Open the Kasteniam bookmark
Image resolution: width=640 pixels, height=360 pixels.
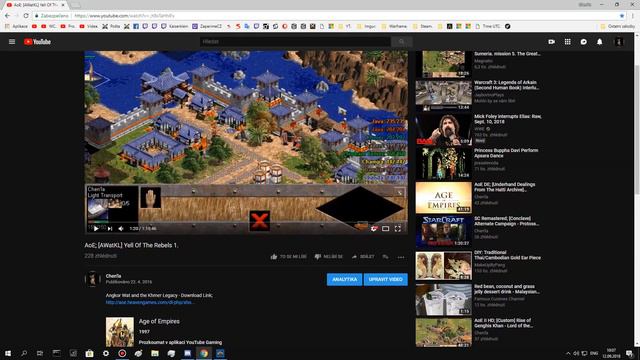[175, 26]
